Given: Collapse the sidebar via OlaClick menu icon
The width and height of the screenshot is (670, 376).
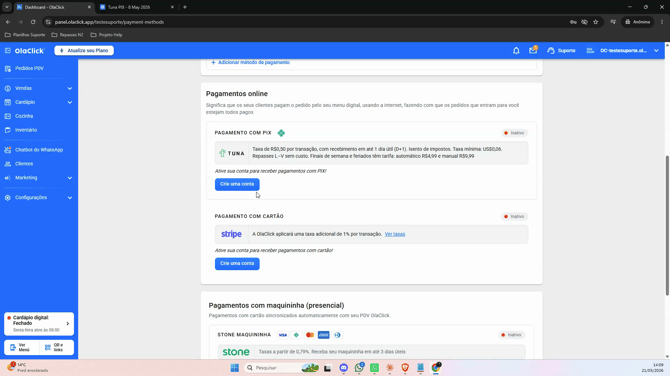Looking at the screenshot, I should (8, 50).
